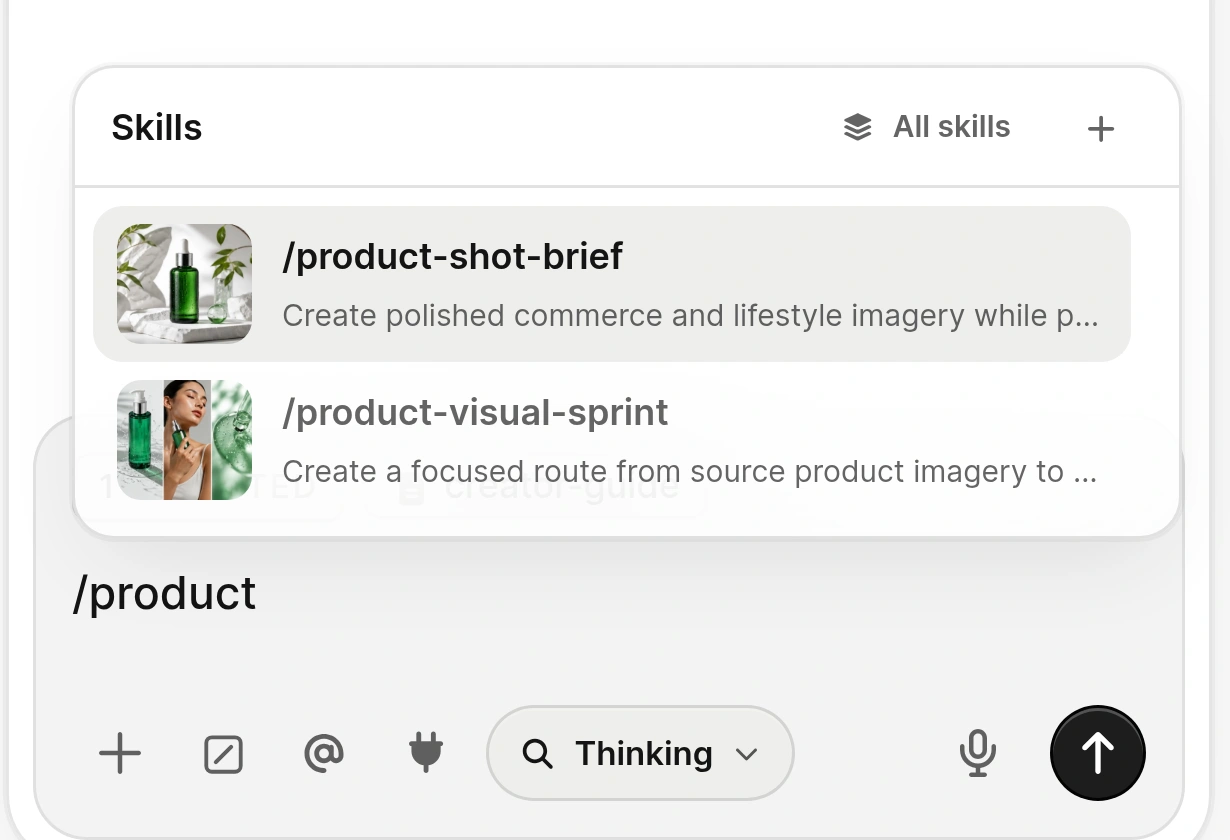This screenshot has width=1230, height=840.
Task: Select the /product-shot-brief skill
Action: 612,284
